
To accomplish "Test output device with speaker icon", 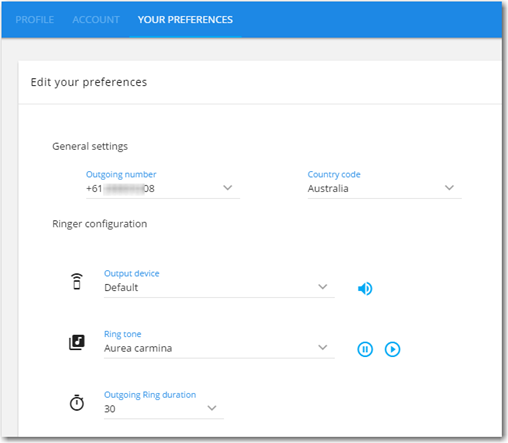I will [365, 289].
